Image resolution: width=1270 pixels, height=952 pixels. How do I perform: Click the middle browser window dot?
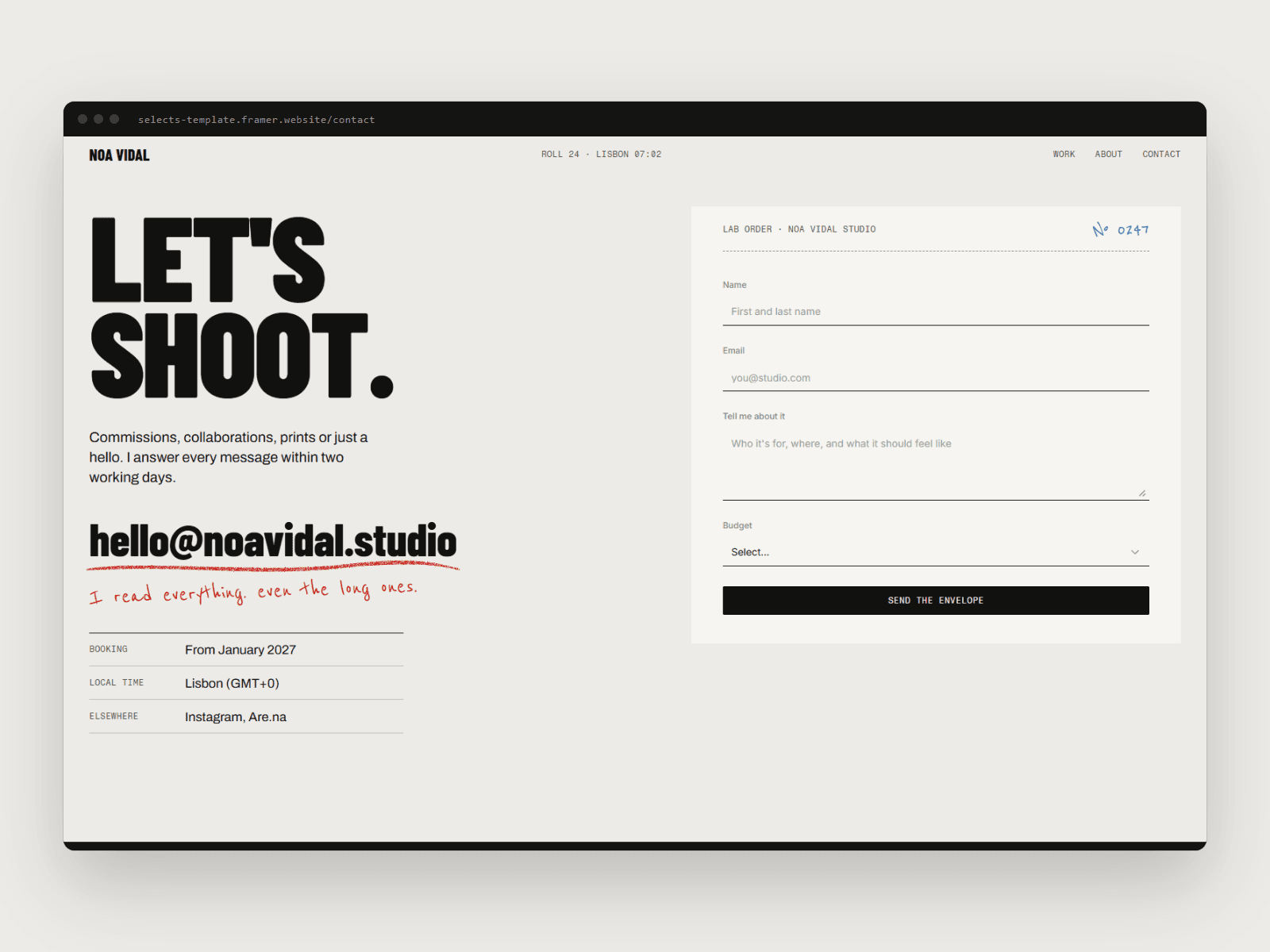point(98,119)
